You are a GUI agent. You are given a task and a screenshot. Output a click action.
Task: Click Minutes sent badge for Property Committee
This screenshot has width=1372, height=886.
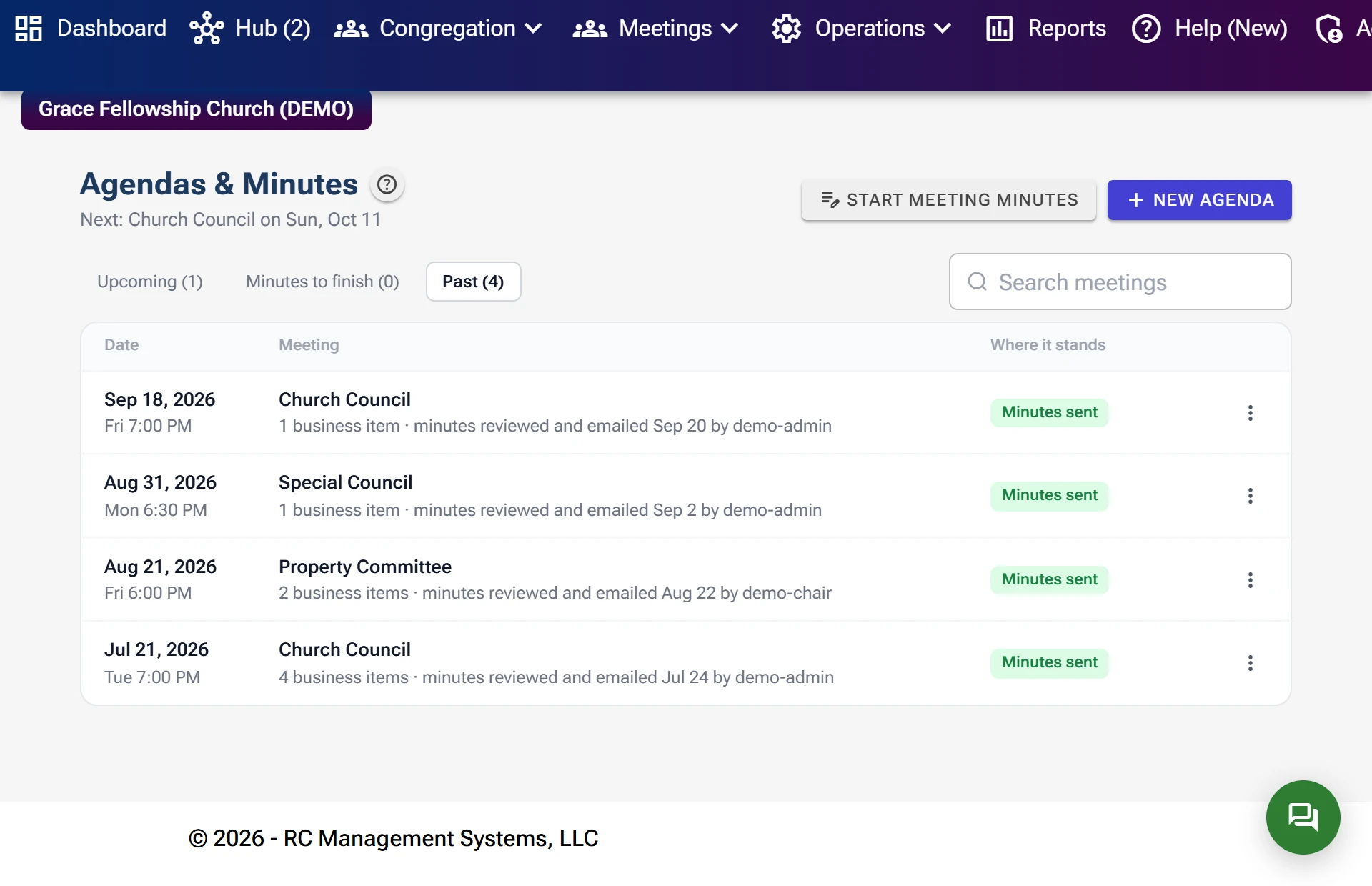tap(1049, 579)
